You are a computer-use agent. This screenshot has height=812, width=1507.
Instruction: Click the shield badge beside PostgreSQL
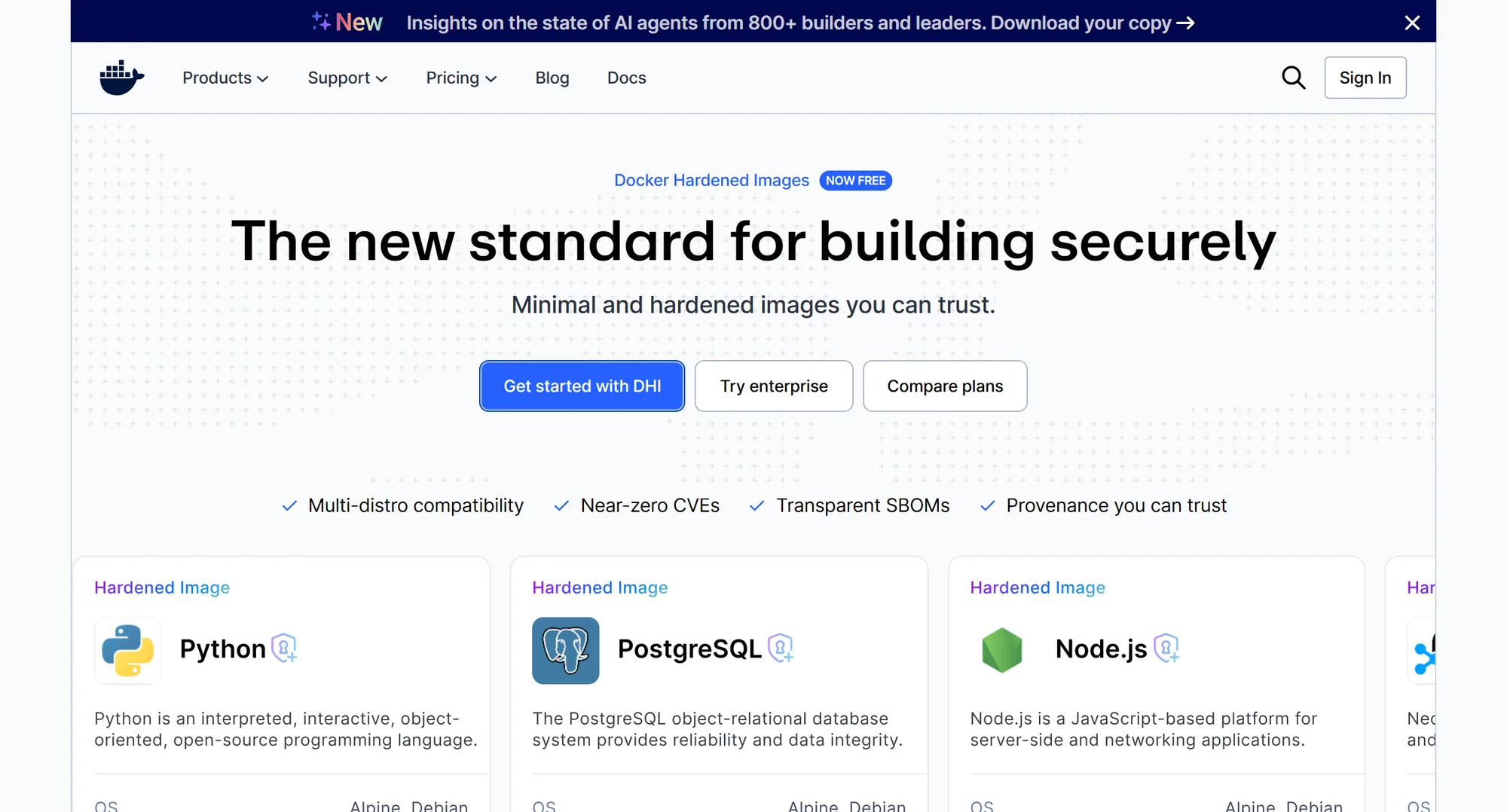pos(781,648)
